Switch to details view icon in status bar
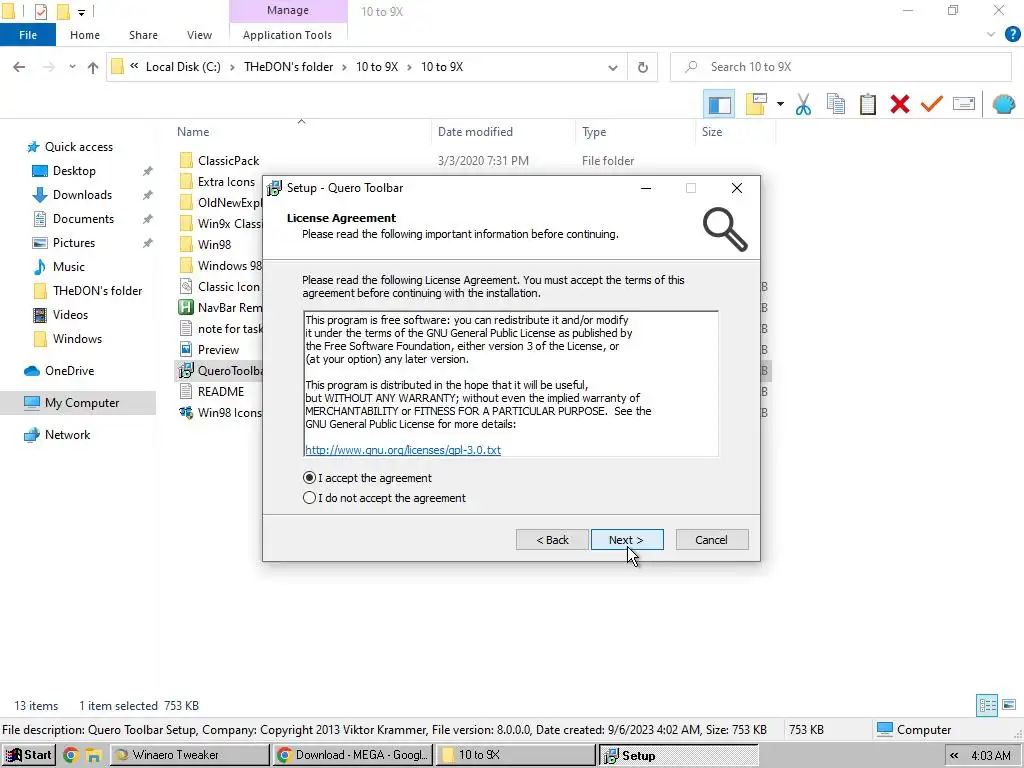1024x768 pixels. pyautogui.click(x=987, y=705)
